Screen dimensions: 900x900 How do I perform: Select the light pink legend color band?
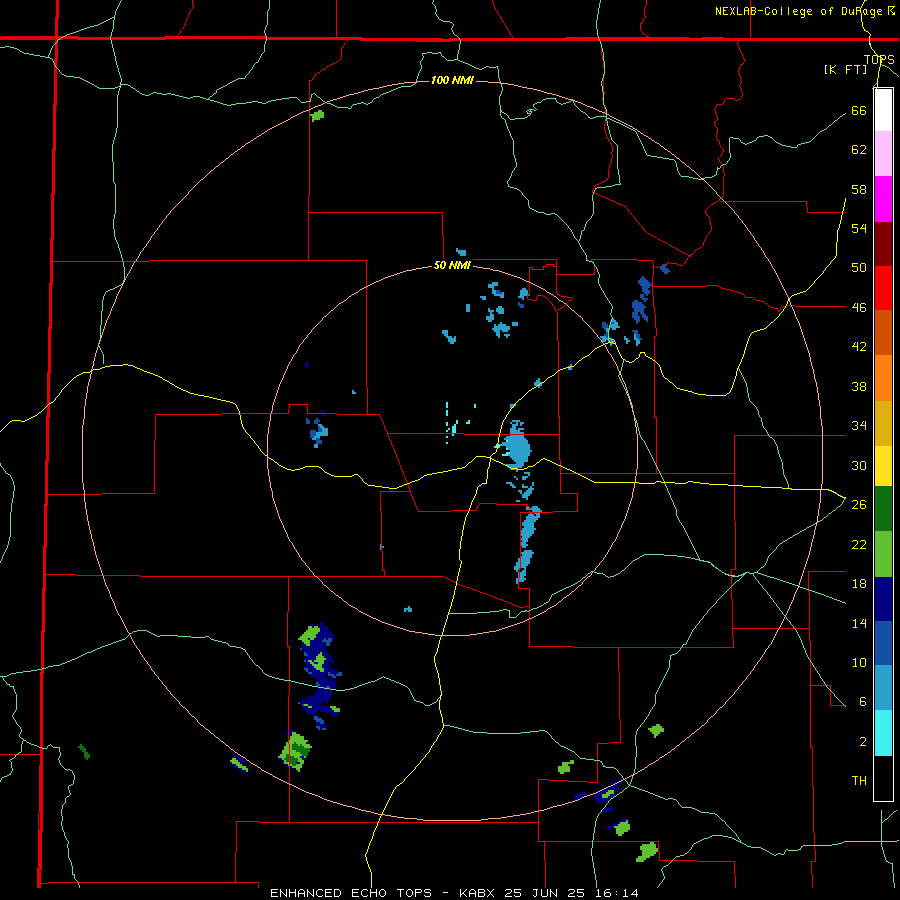(883, 154)
